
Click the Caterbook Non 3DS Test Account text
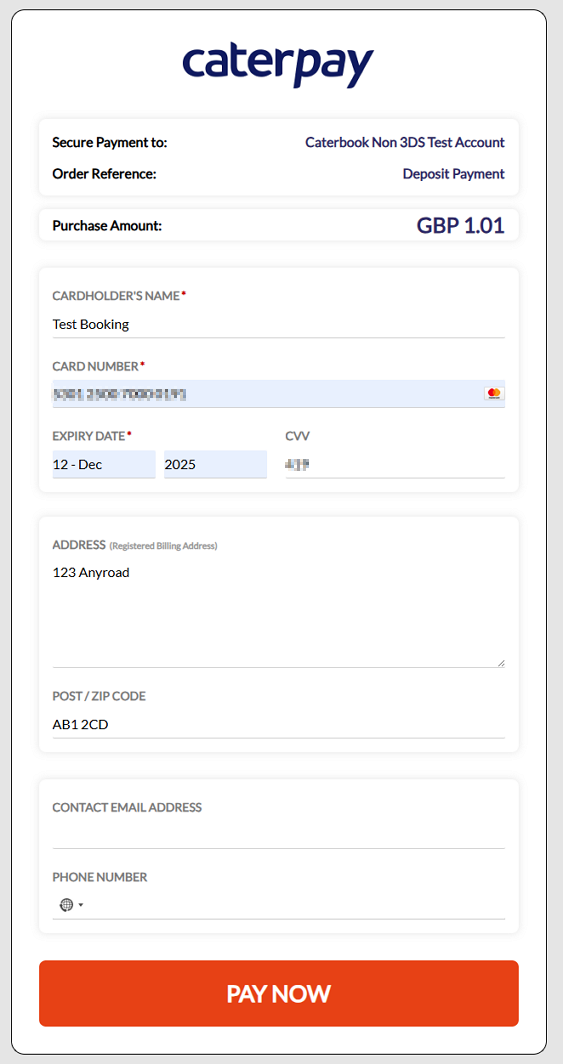tap(405, 142)
